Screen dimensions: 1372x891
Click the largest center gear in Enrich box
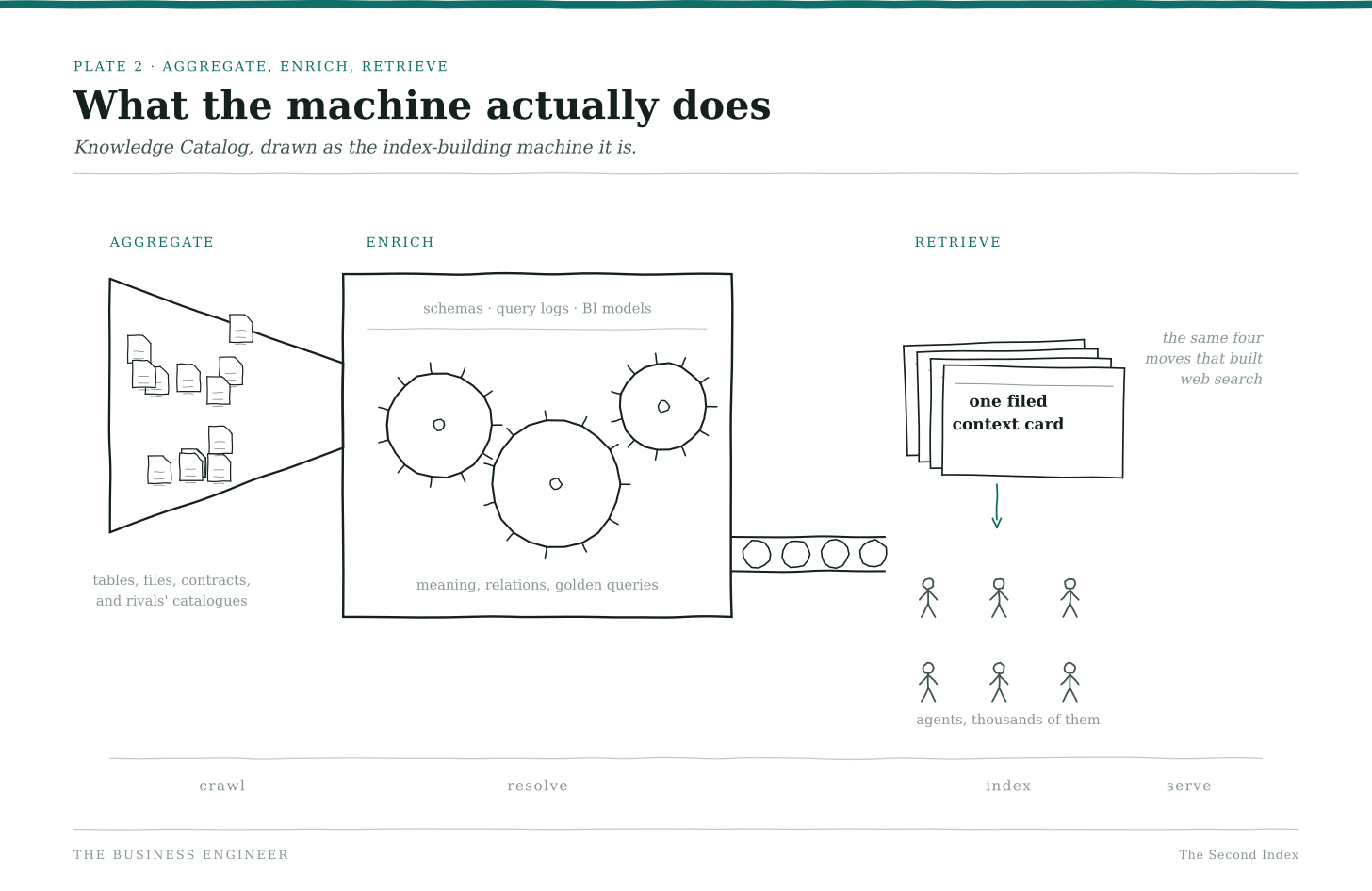pos(556,483)
